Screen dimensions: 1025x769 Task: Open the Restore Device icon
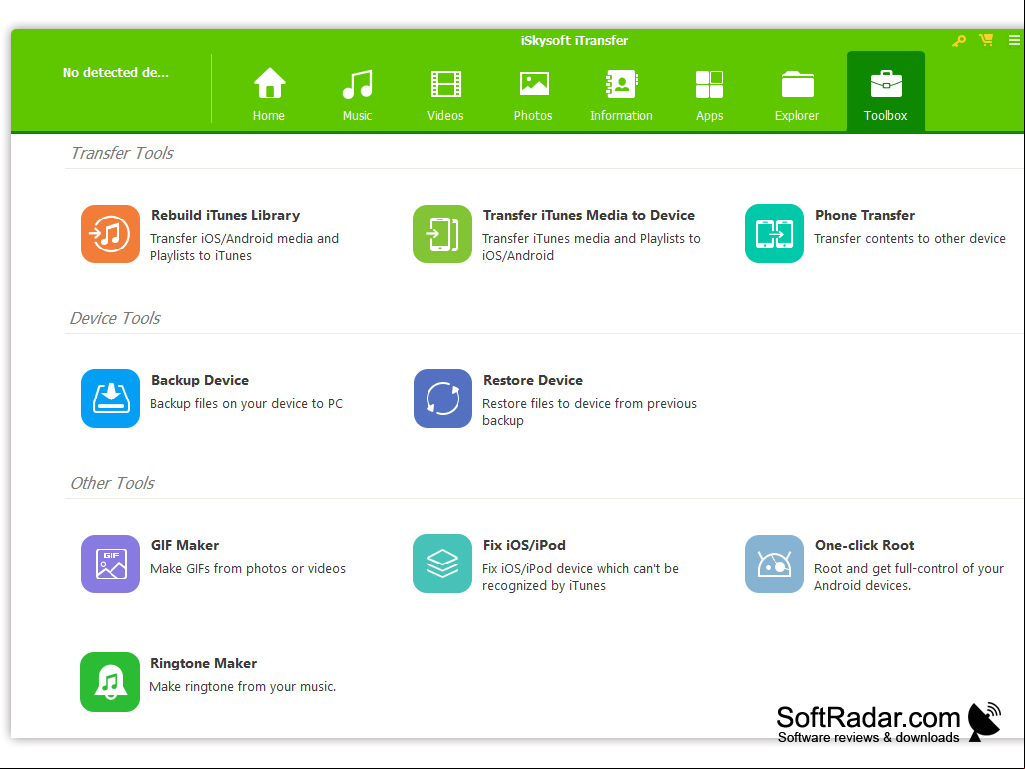click(443, 399)
